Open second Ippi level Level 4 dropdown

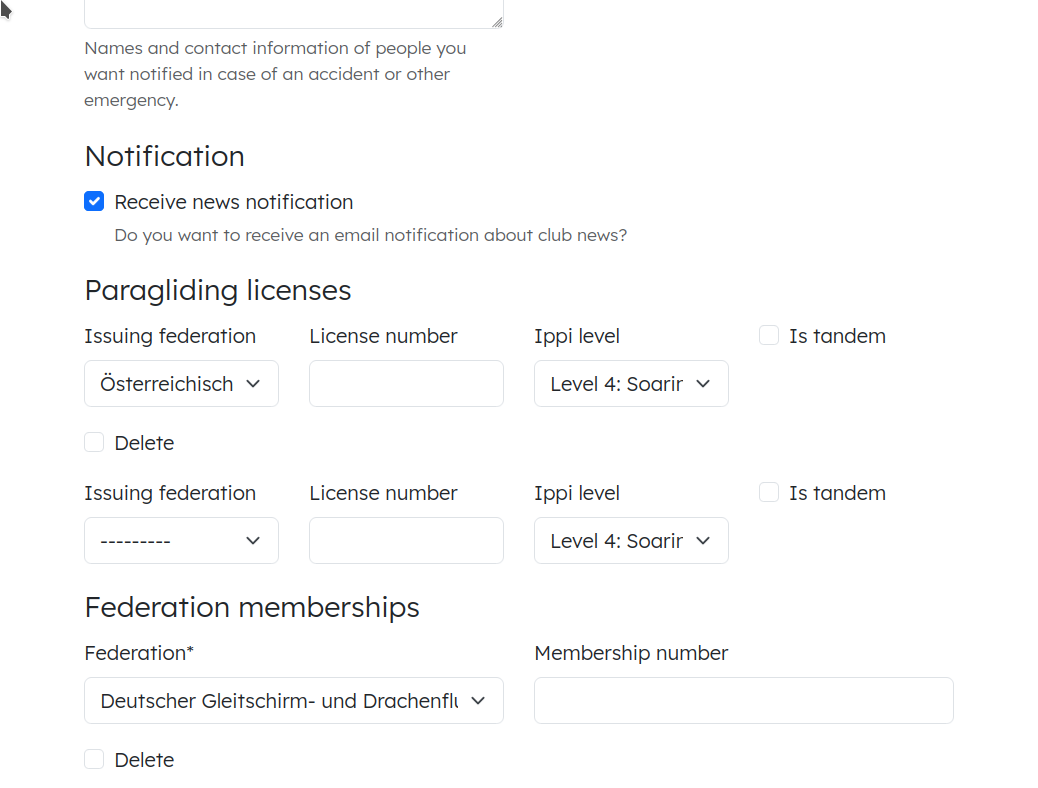click(632, 540)
